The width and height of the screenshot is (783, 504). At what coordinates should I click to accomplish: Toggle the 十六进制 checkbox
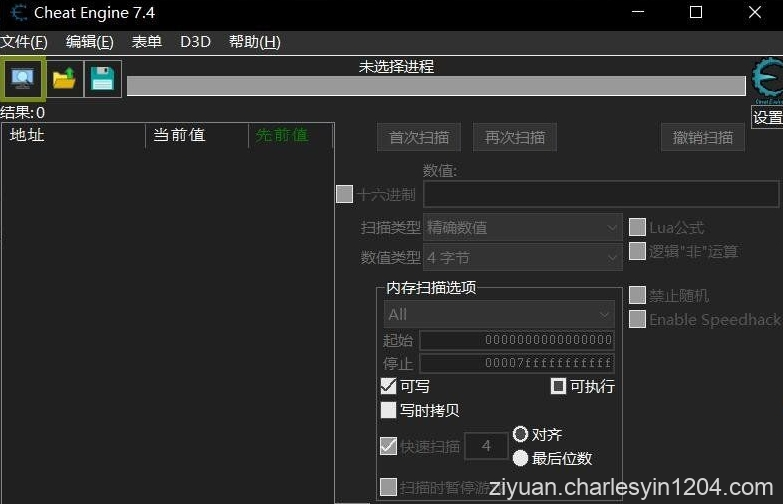[x=345, y=194]
